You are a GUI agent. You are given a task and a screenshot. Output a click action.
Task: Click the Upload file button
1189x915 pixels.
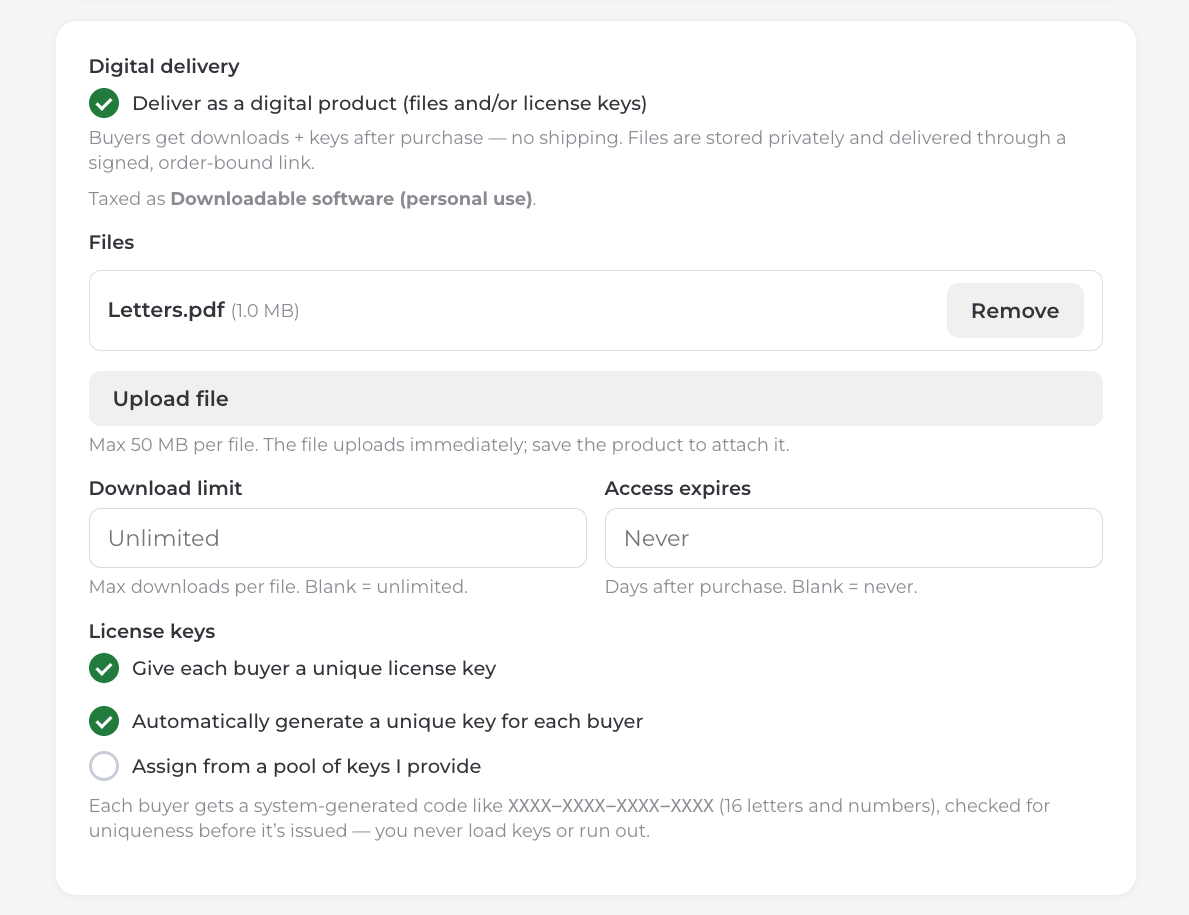[x=595, y=399]
